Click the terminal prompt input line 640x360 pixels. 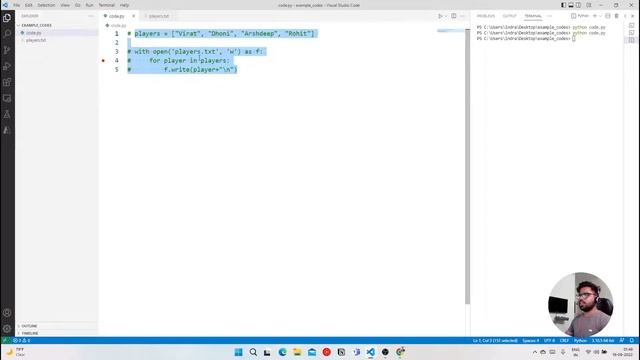[x=526, y=38]
